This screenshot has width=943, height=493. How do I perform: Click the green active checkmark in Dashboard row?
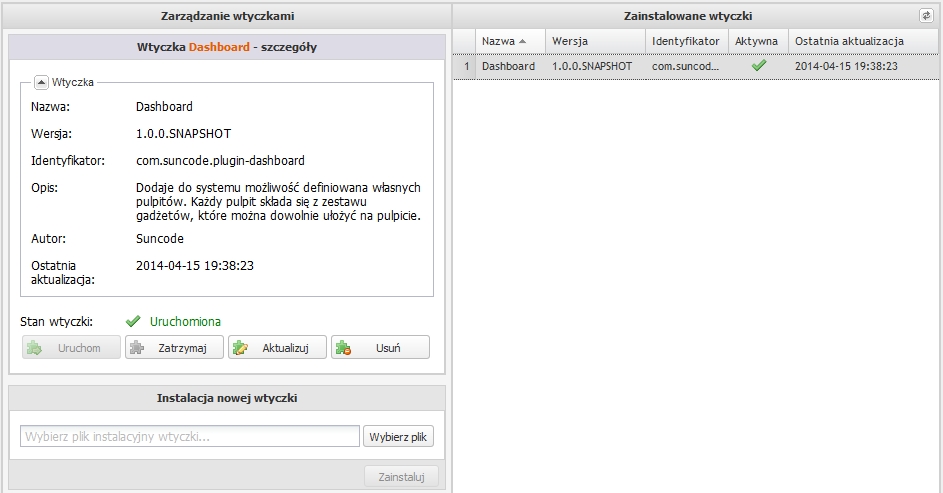pyautogui.click(x=759, y=66)
